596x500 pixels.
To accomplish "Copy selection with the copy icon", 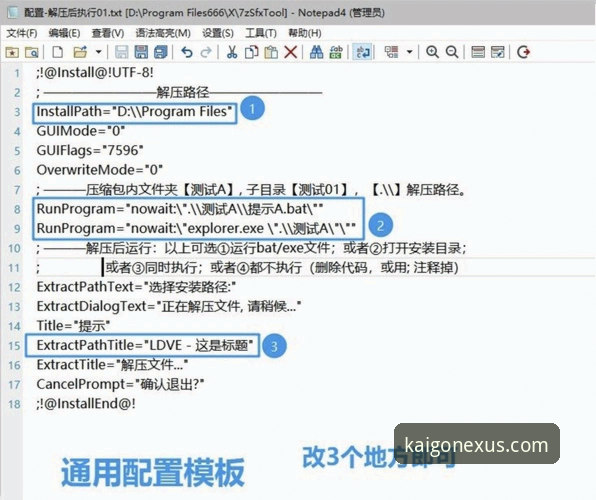I will click(x=251, y=52).
